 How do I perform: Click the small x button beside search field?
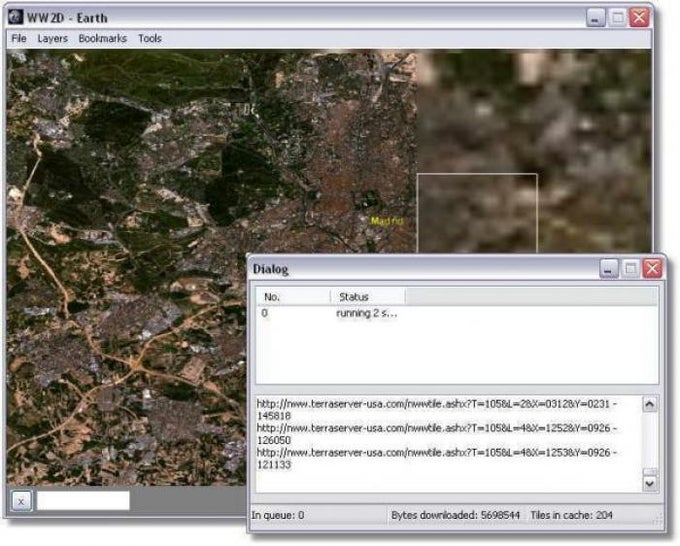point(21,501)
